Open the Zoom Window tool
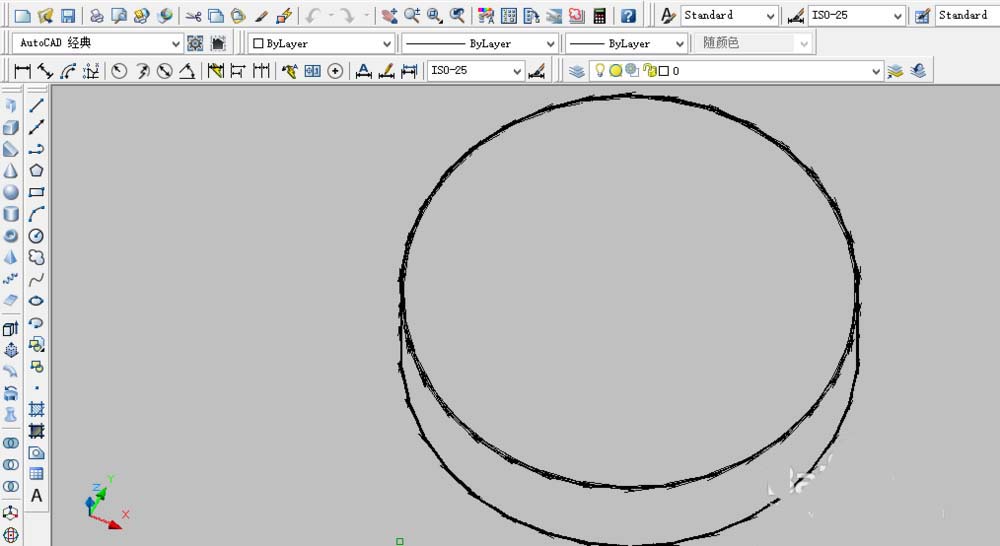The image size is (1000, 546). point(435,15)
